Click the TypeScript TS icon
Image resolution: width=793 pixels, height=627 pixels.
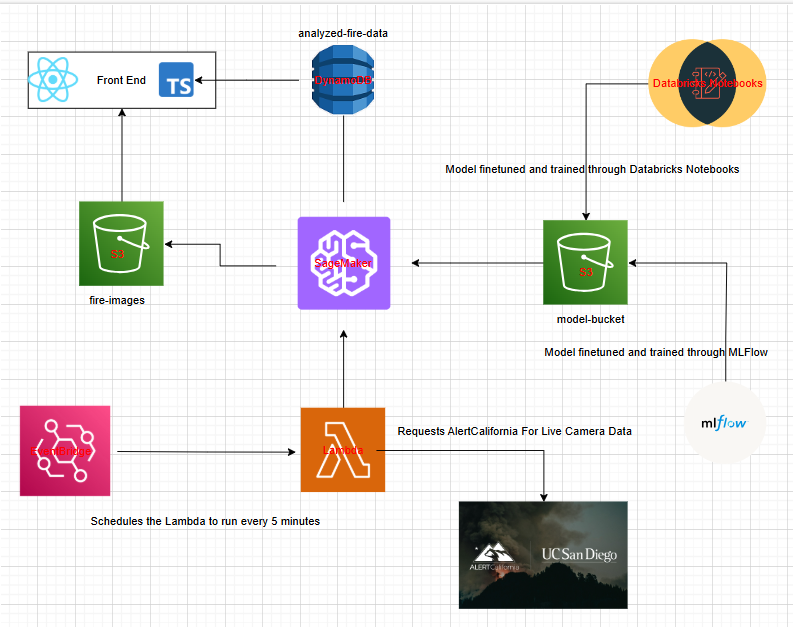click(176, 79)
